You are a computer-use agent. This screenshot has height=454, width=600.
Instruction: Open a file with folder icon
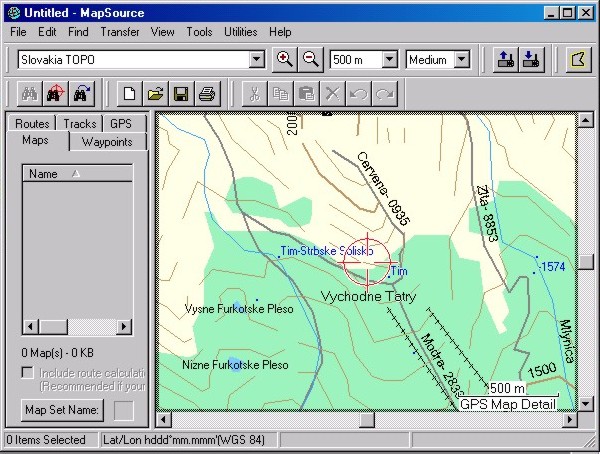click(155, 93)
